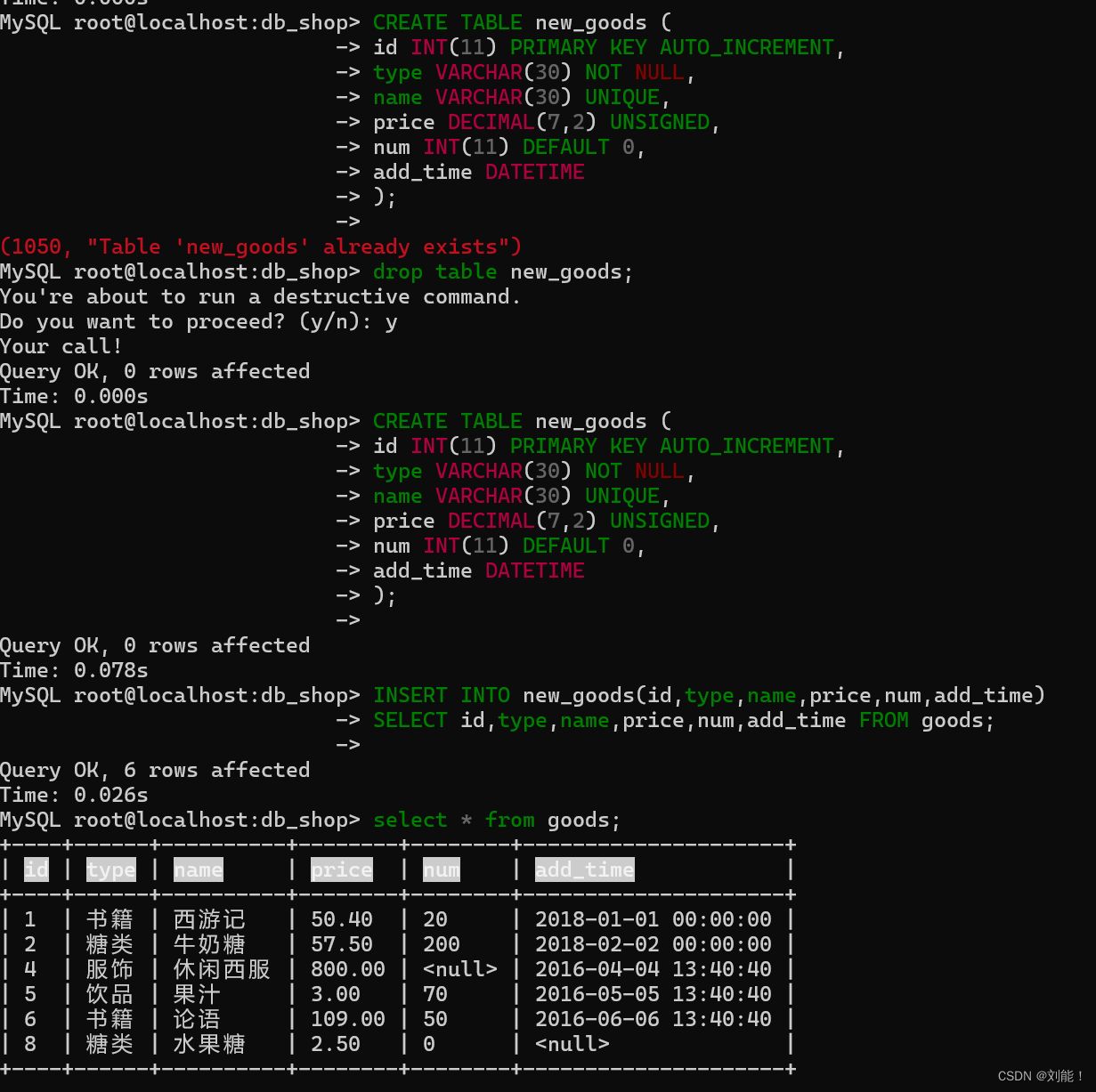This screenshot has height=1092, width=1096.
Task: Click the date '2018-01-01 00:00:00'
Action: pos(654,919)
